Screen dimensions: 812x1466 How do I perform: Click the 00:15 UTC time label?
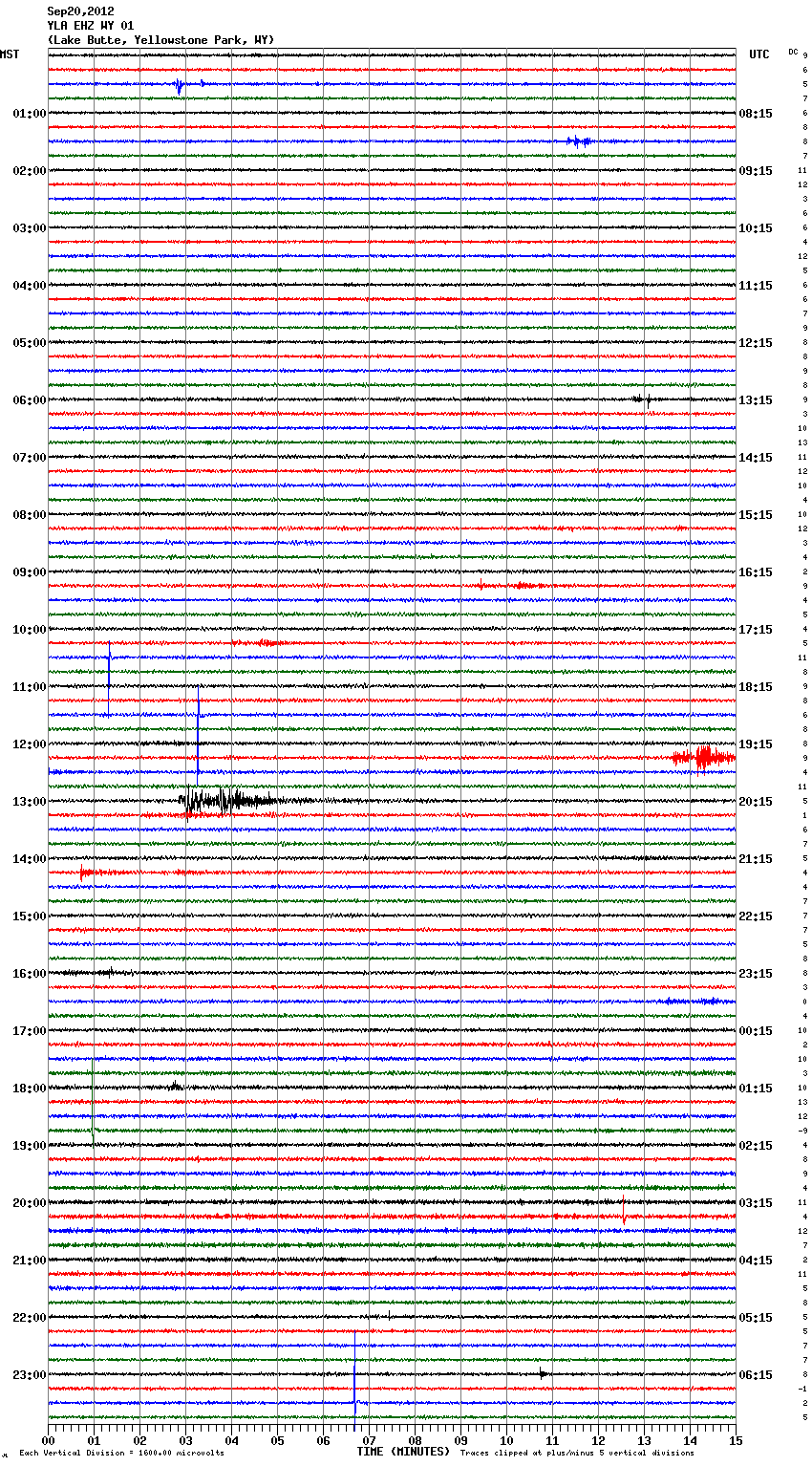click(x=756, y=1031)
